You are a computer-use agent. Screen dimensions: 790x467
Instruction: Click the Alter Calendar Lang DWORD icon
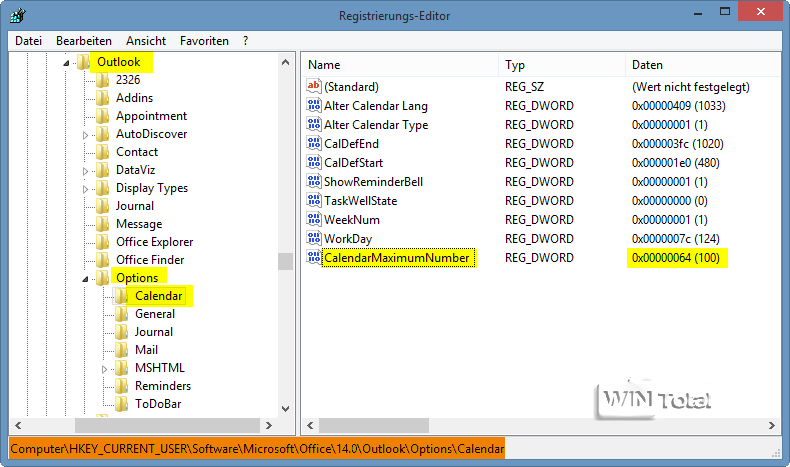click(314, 105)
